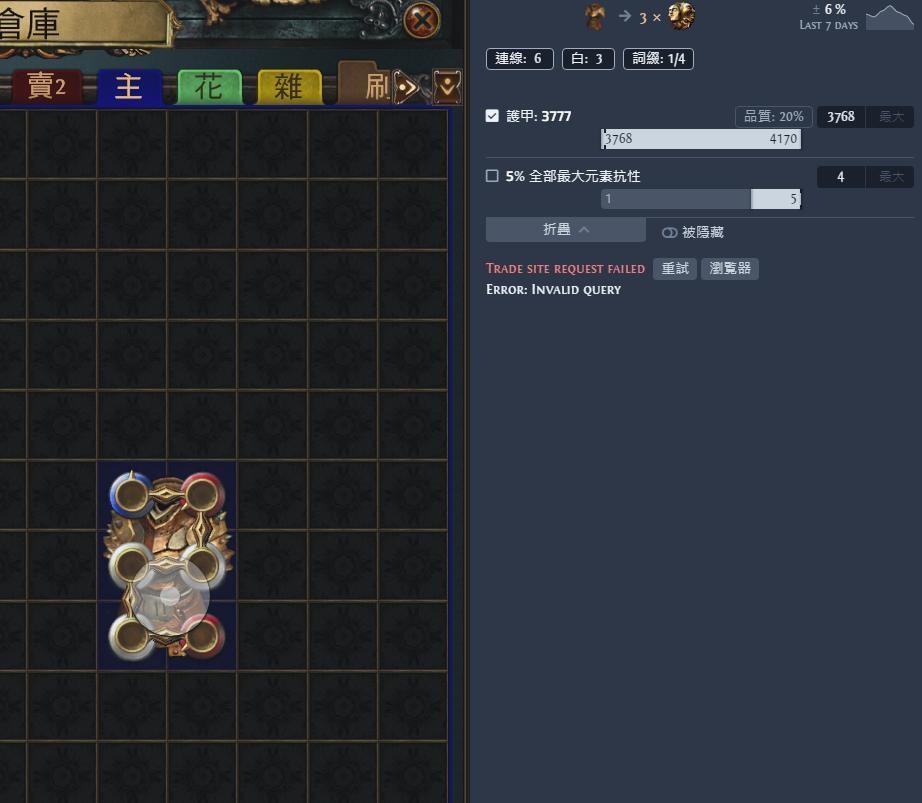Close the stash window with X icon

422,21
